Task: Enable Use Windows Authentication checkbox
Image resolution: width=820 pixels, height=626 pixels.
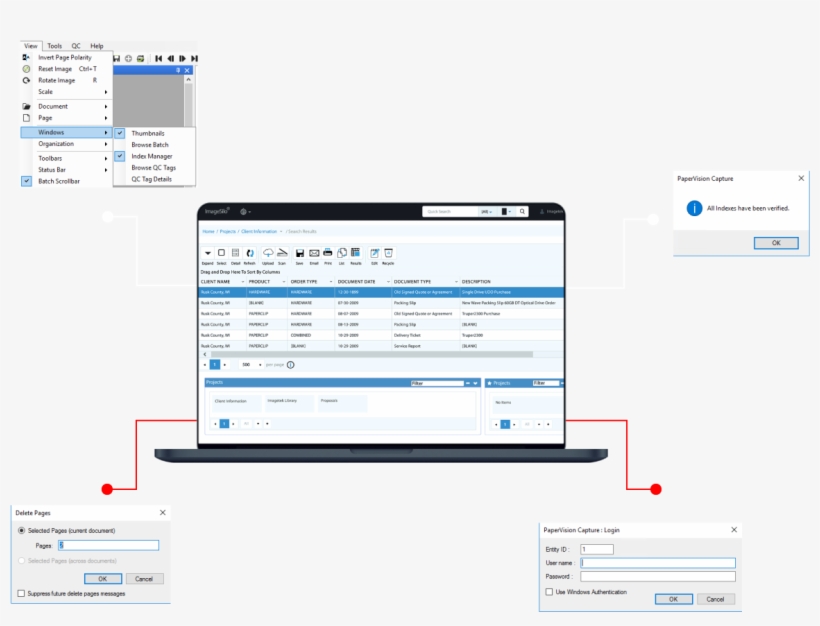Action: [x=549, y=592]
